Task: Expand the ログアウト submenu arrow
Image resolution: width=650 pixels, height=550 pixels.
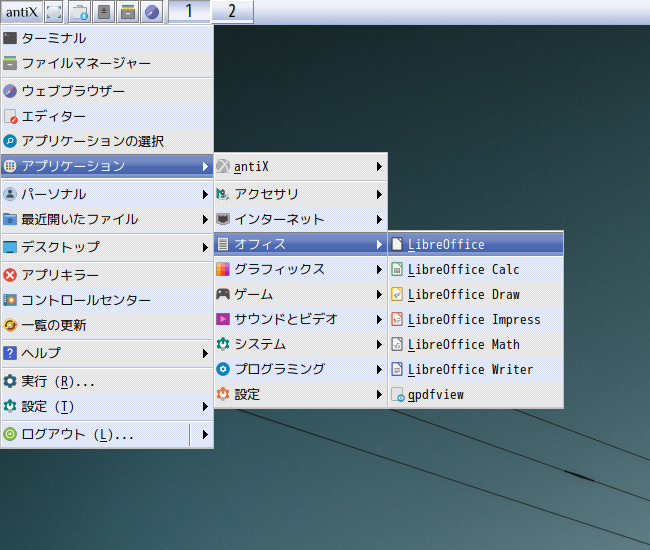Action: click(x=205, y=434)
